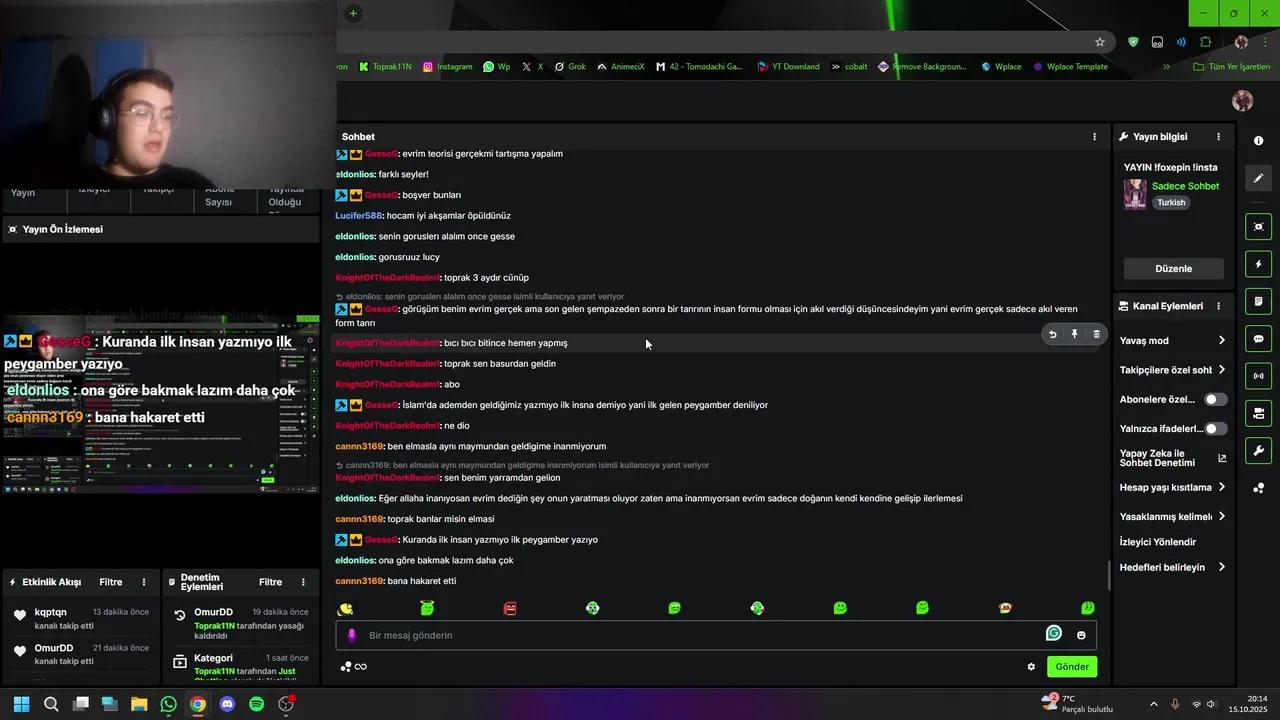Open YT Download bookmark

pos(788,66)
